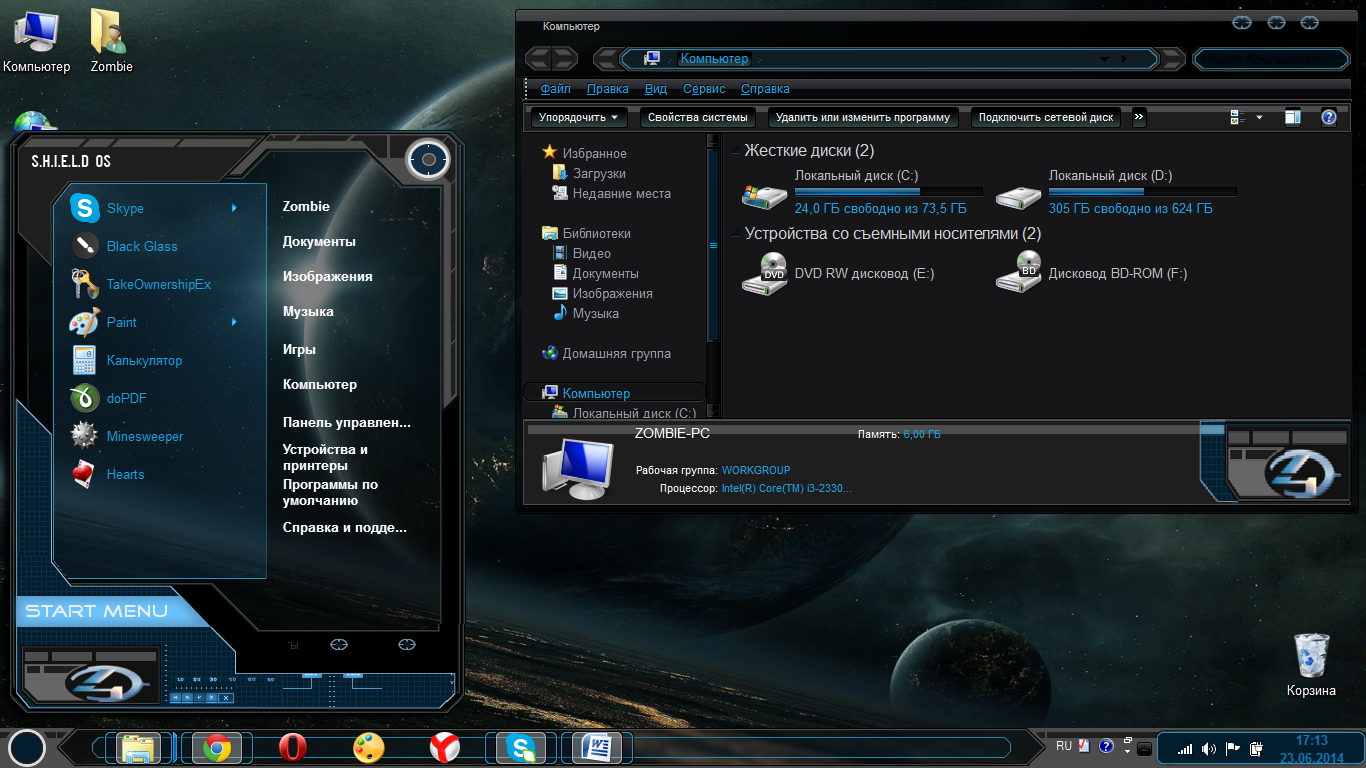Expand Skype submenu arrow
1366x768 pixels.
(x=234, y=208)
